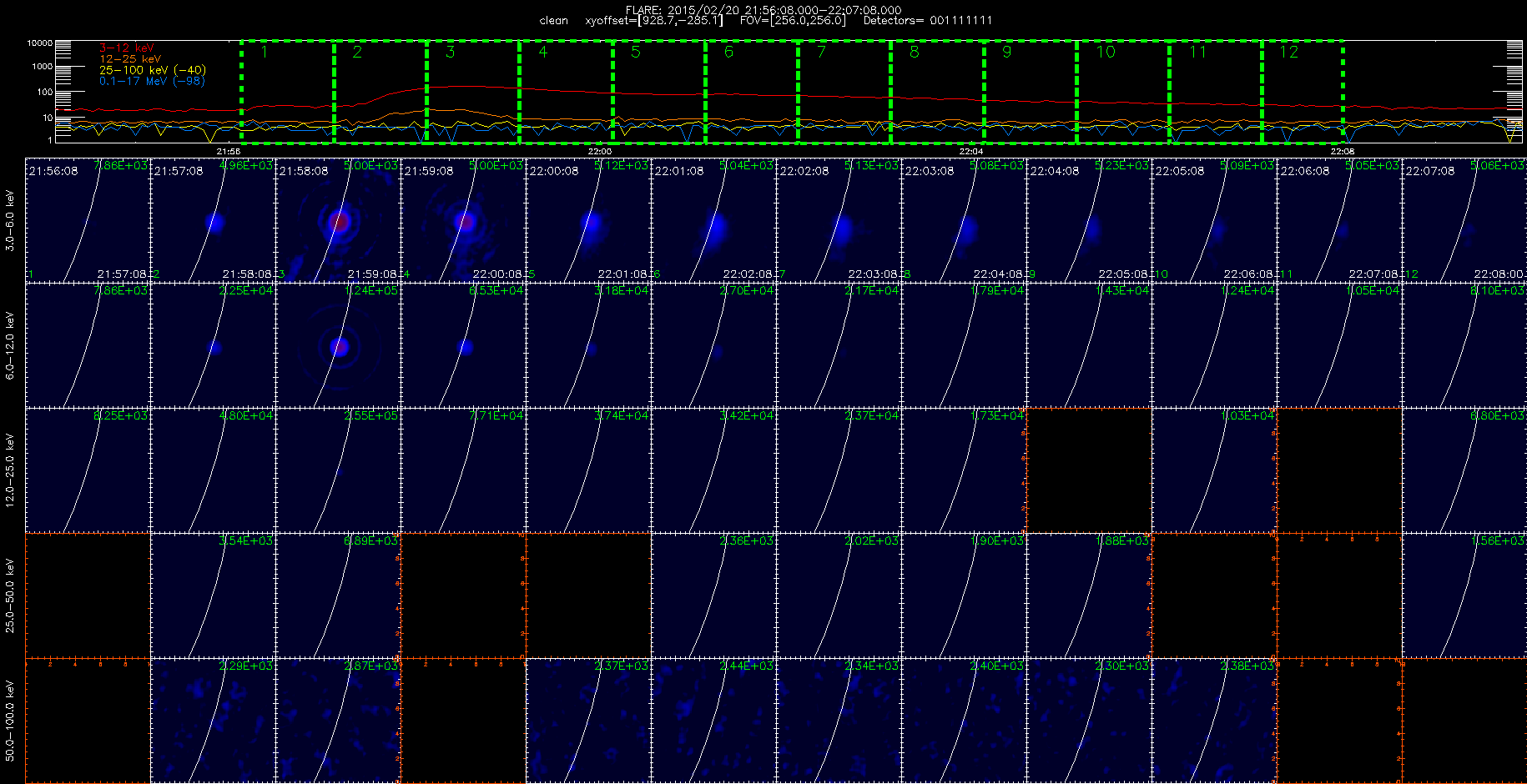Viewport: 1527px width, 784px height.
Task: Click the orange '12-25 keV' legend entry
Action: (130, 59)
